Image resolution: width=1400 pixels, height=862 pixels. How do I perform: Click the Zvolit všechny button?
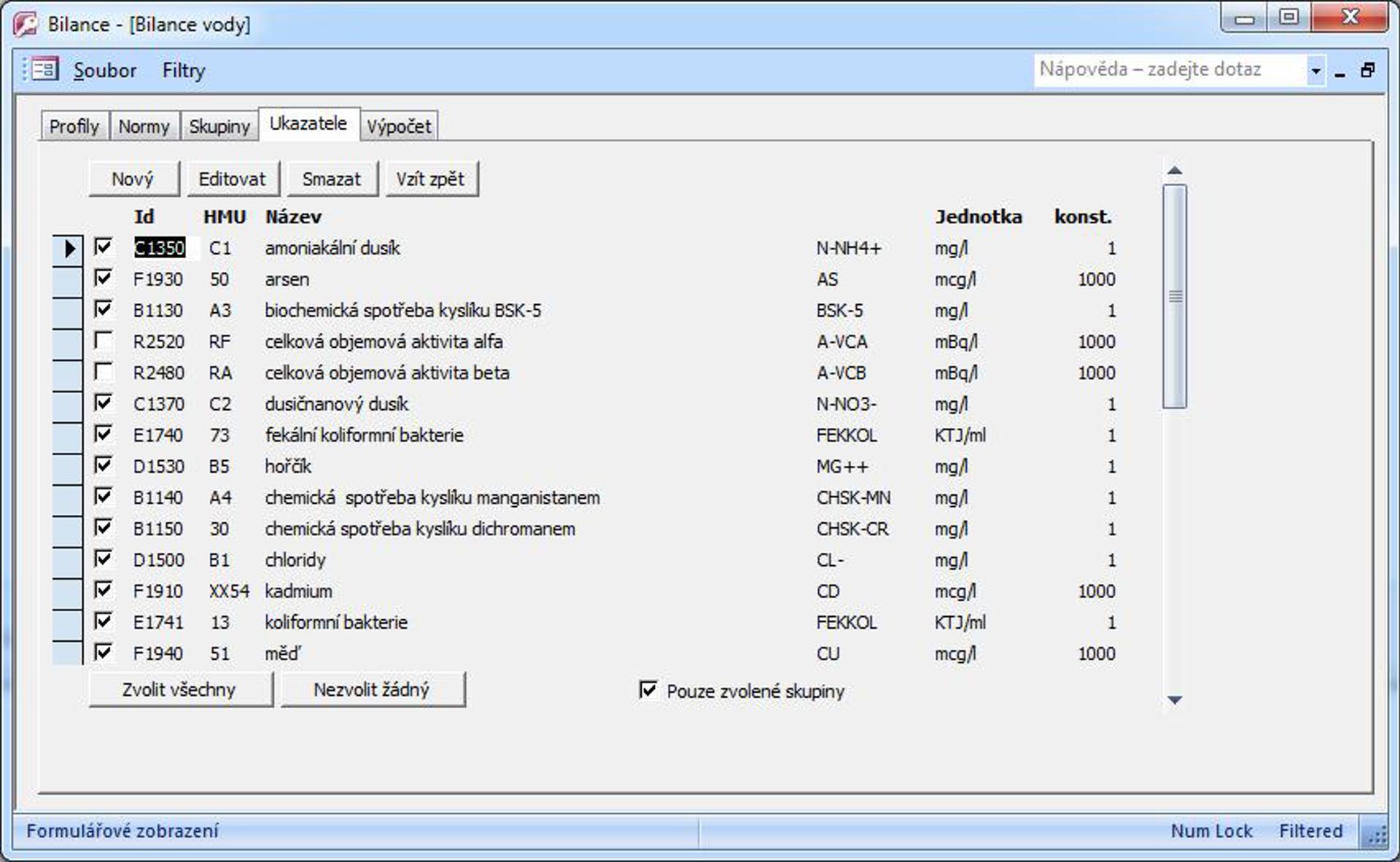pos(179,690)
